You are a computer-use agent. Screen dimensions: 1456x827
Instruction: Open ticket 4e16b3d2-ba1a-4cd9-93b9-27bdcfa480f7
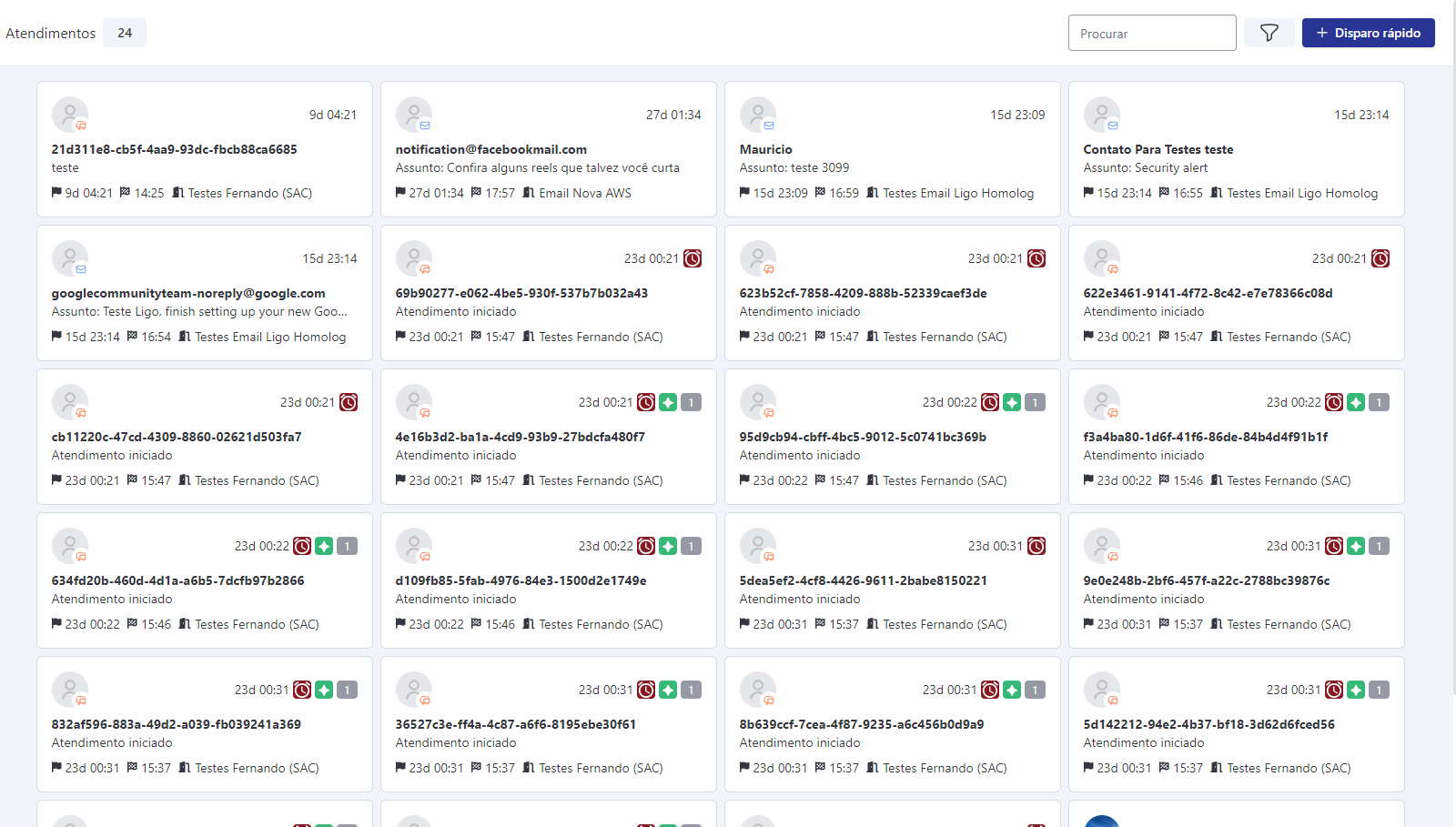coord(521,437)
